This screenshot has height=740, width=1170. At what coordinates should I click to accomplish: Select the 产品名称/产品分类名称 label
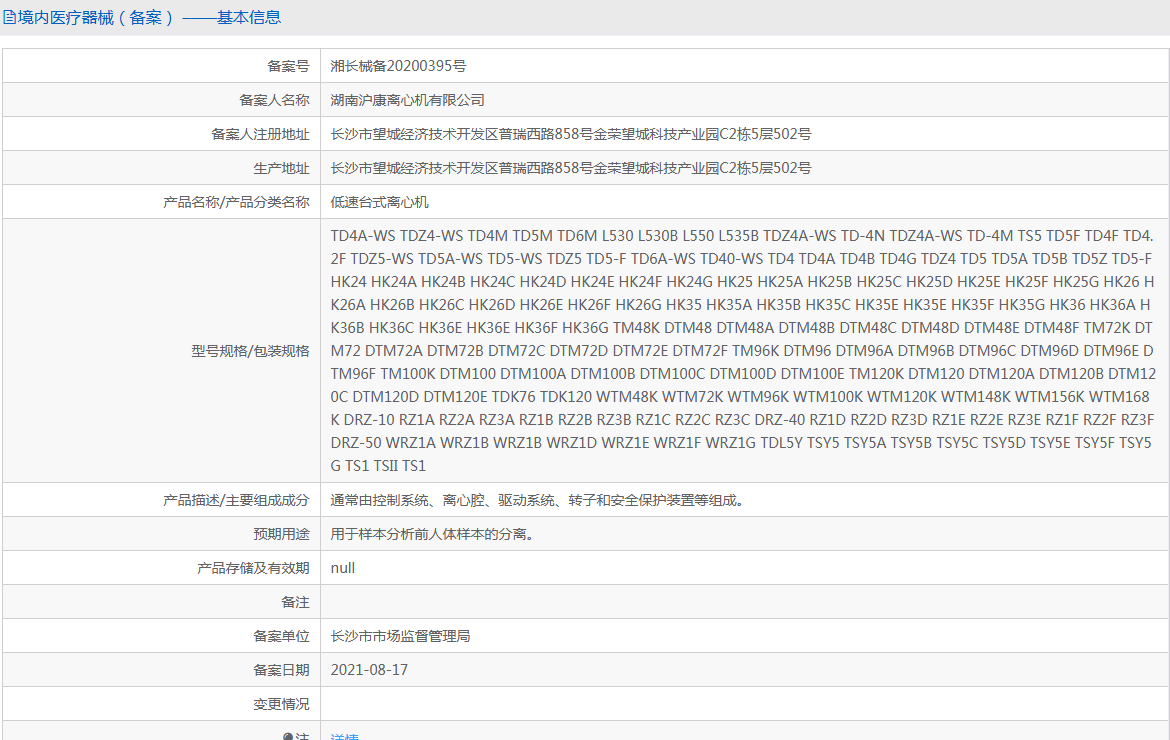[236, 202]
